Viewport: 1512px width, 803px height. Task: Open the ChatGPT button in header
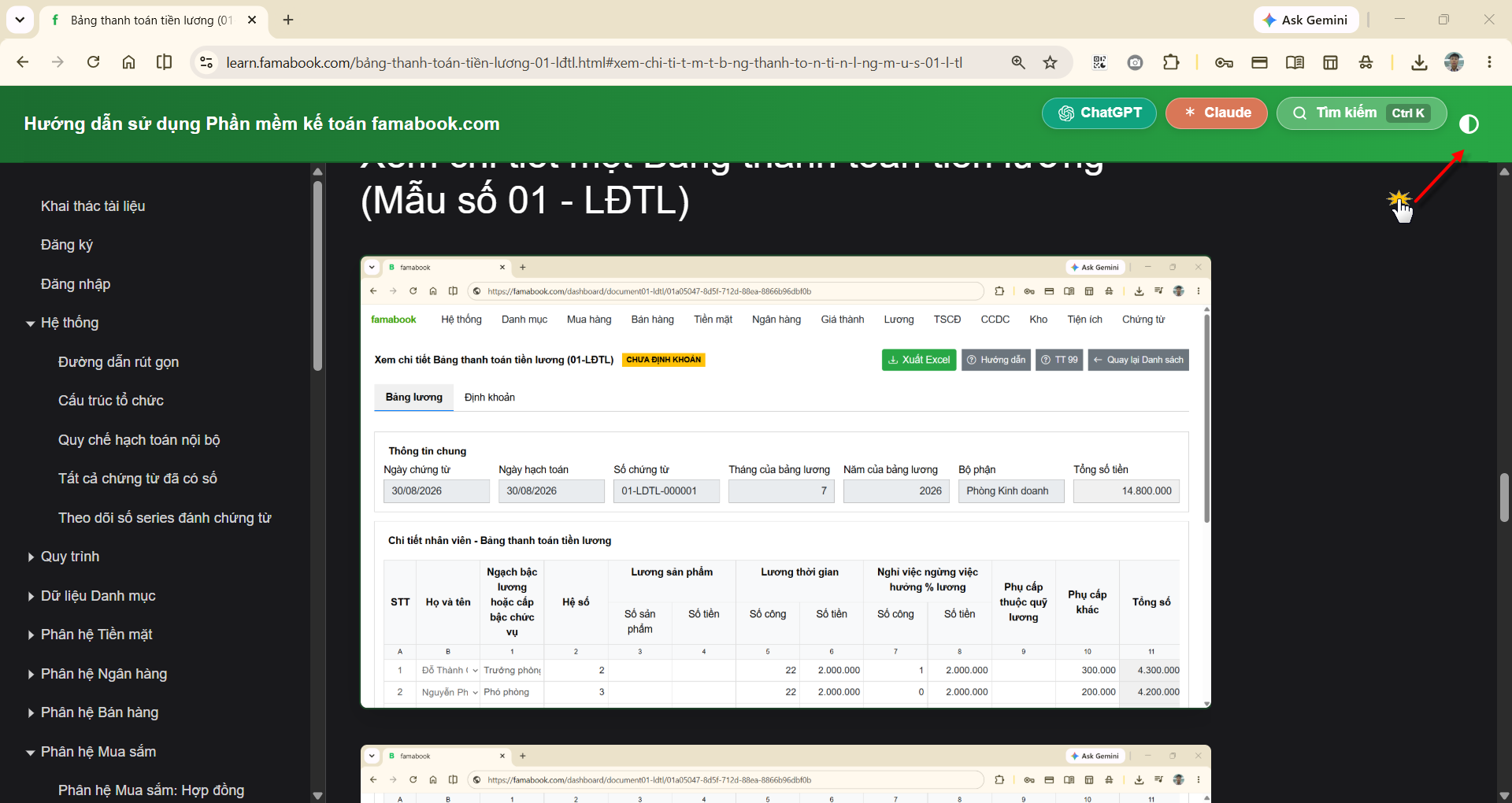click(1099, 113)
